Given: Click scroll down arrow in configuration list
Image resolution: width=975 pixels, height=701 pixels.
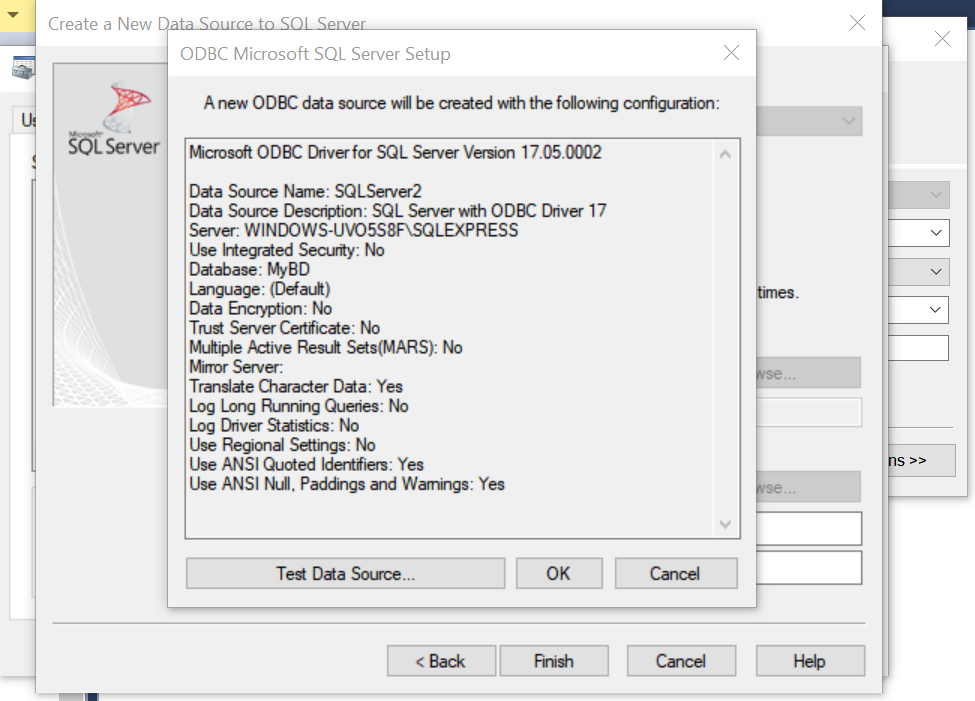Looking at the screenshot, I should [725, 524].
